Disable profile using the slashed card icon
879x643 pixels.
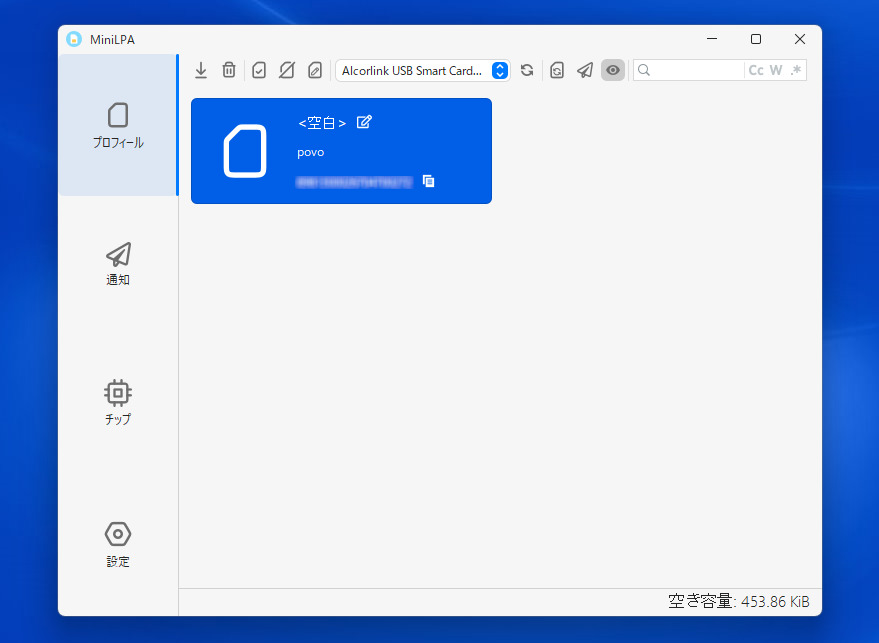[x=287, y=70]
